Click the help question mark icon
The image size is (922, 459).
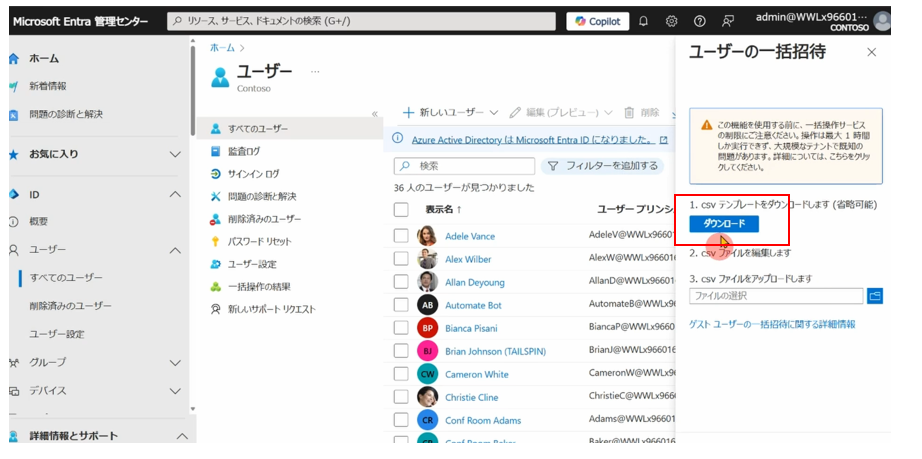699,21
